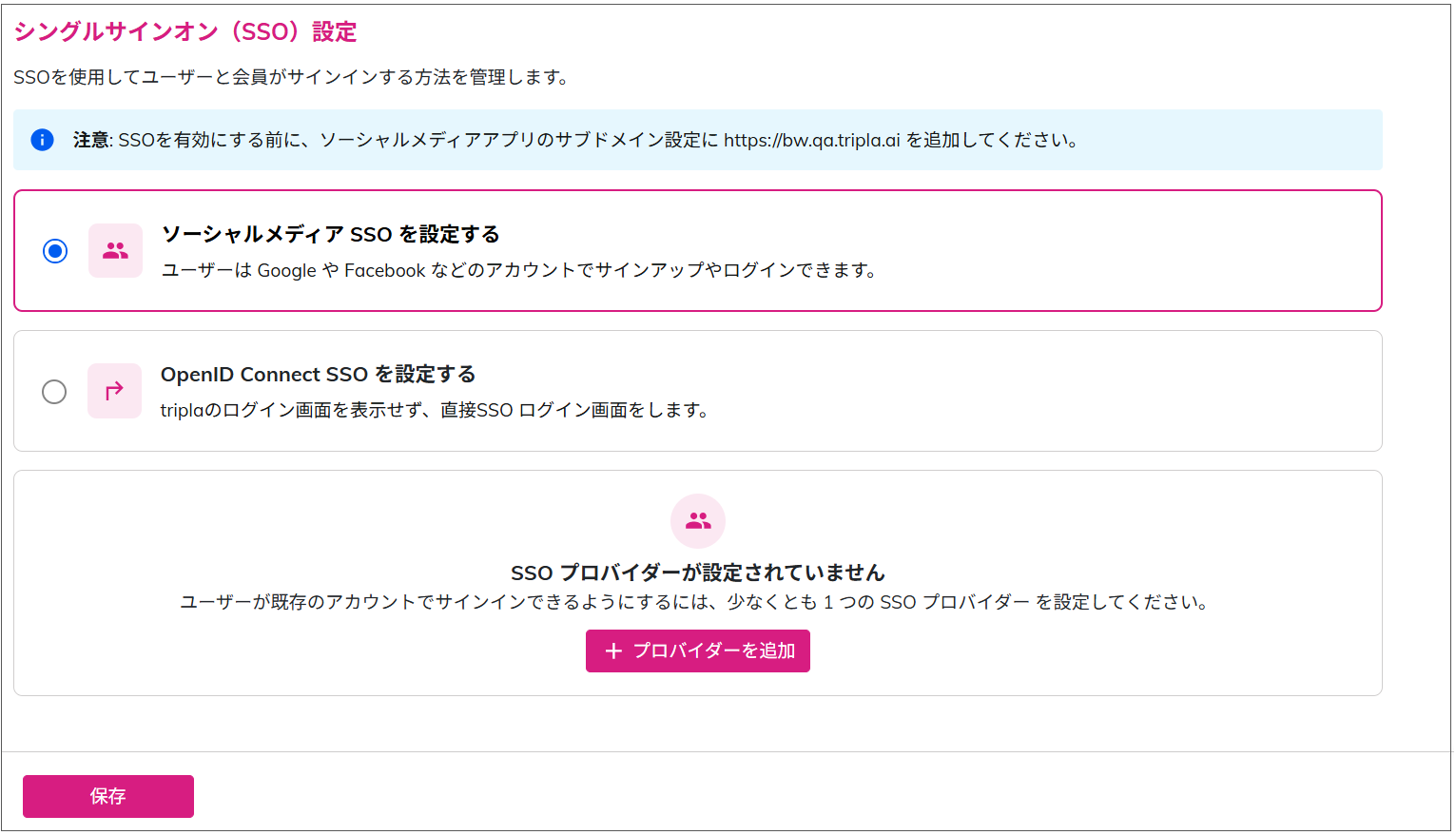1456x835 pixels.
Task: Click the Google や Facebook description text
Action: tap(518, 271)
